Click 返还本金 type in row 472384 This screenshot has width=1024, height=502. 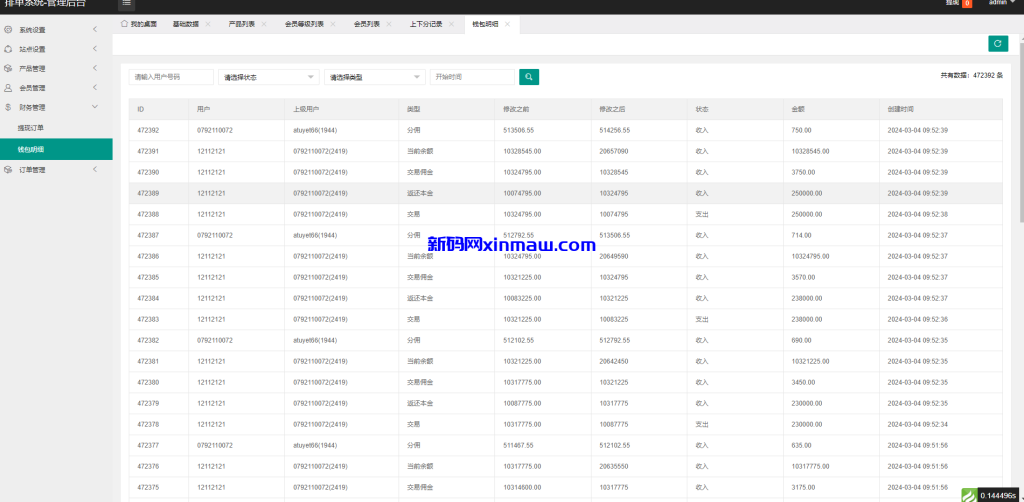pos(420,298)
